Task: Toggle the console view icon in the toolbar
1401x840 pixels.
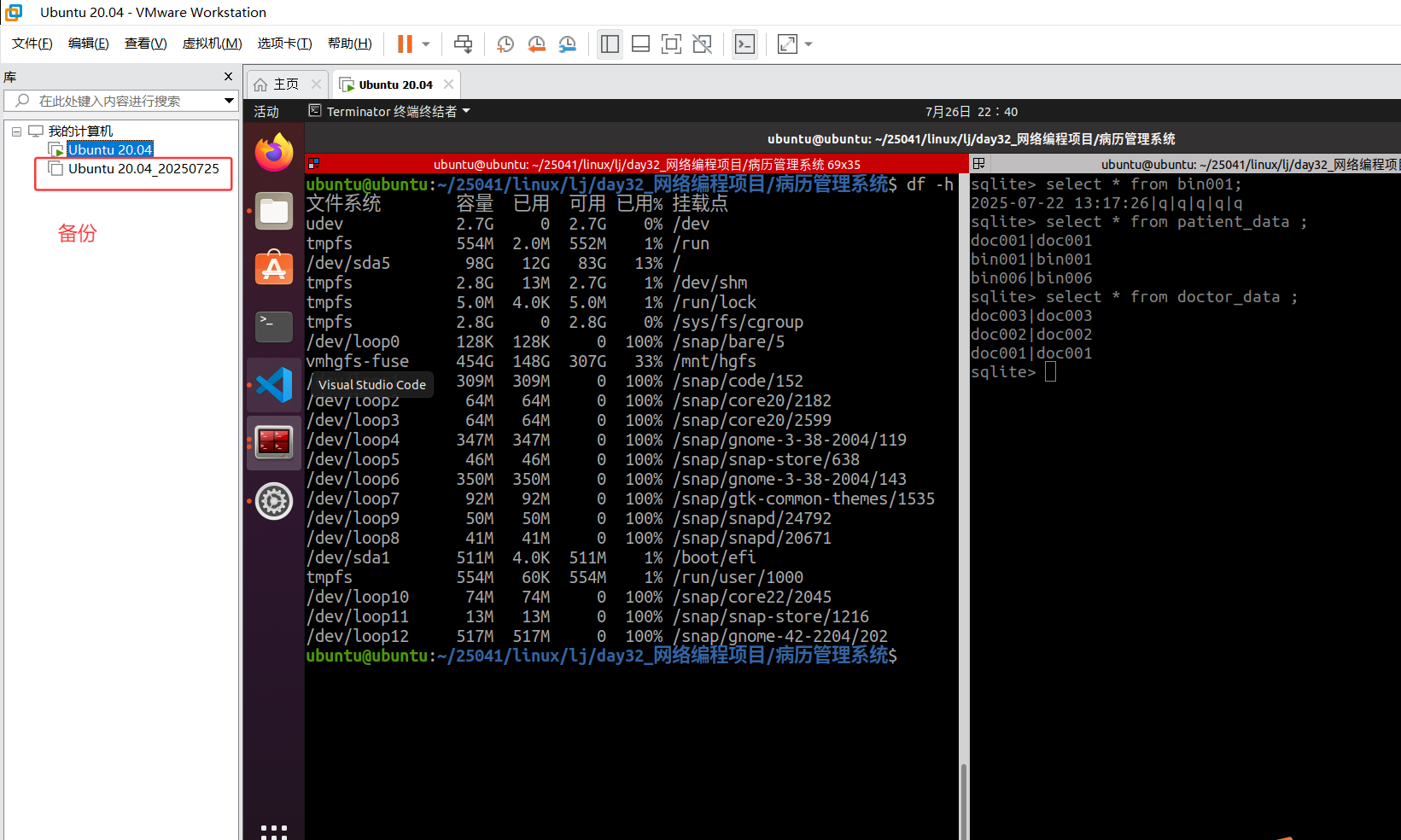Action: 745,44
